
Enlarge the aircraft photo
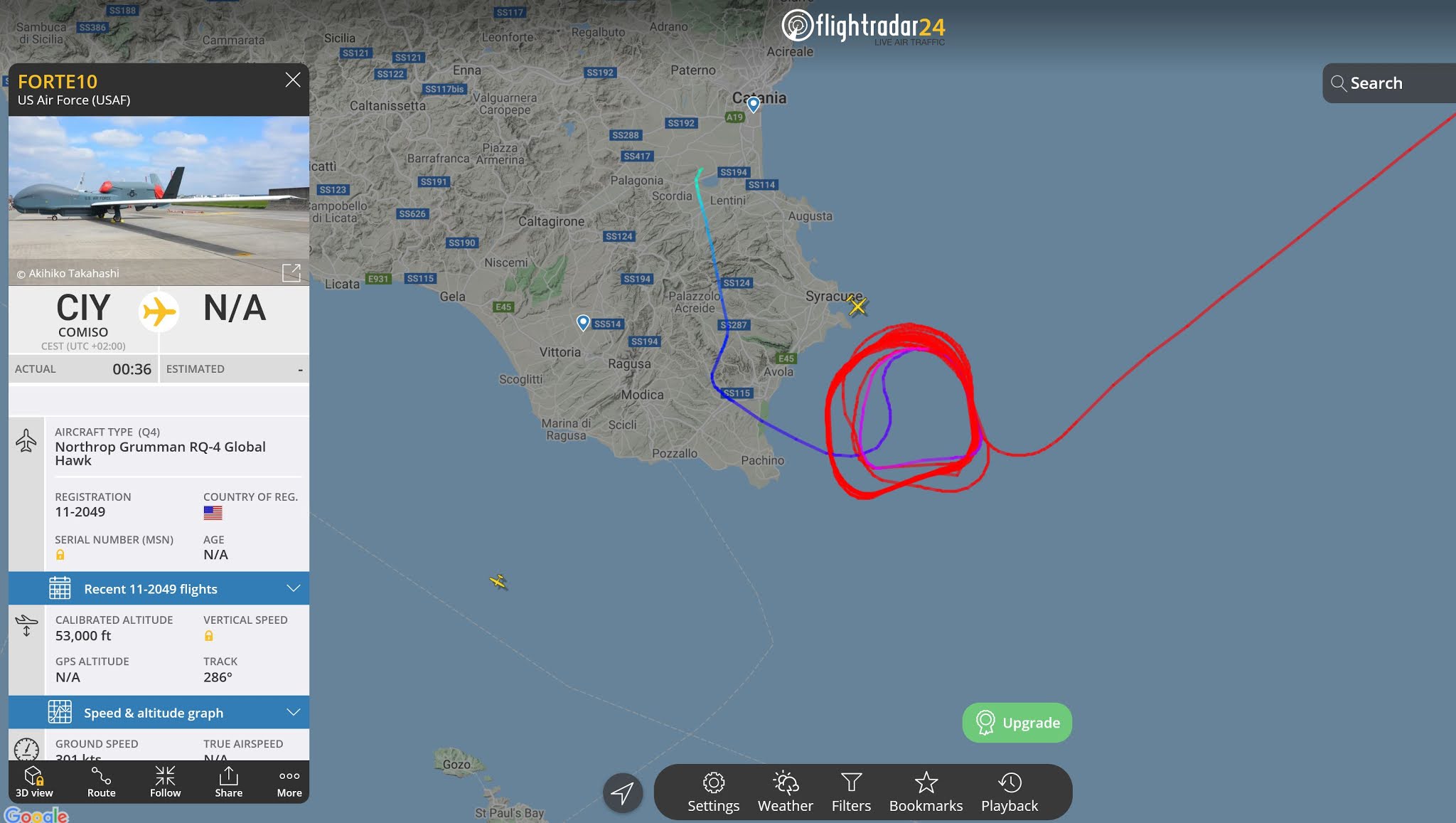tap(291, 272)
